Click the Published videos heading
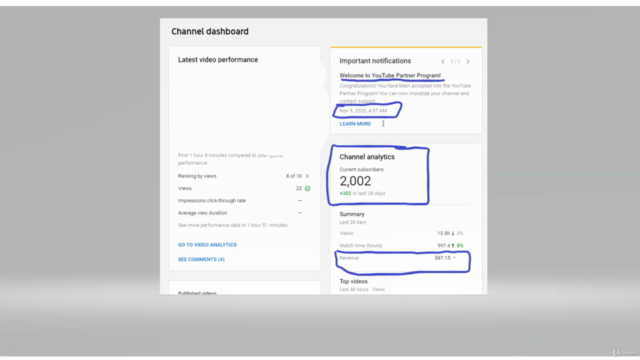The width and height of the screenshot is (640, 360). [197, 293]
